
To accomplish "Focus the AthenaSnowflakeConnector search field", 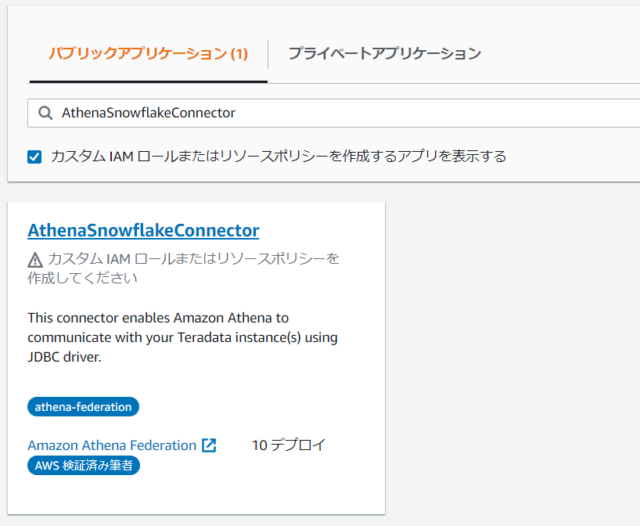I will pos(334,113).
